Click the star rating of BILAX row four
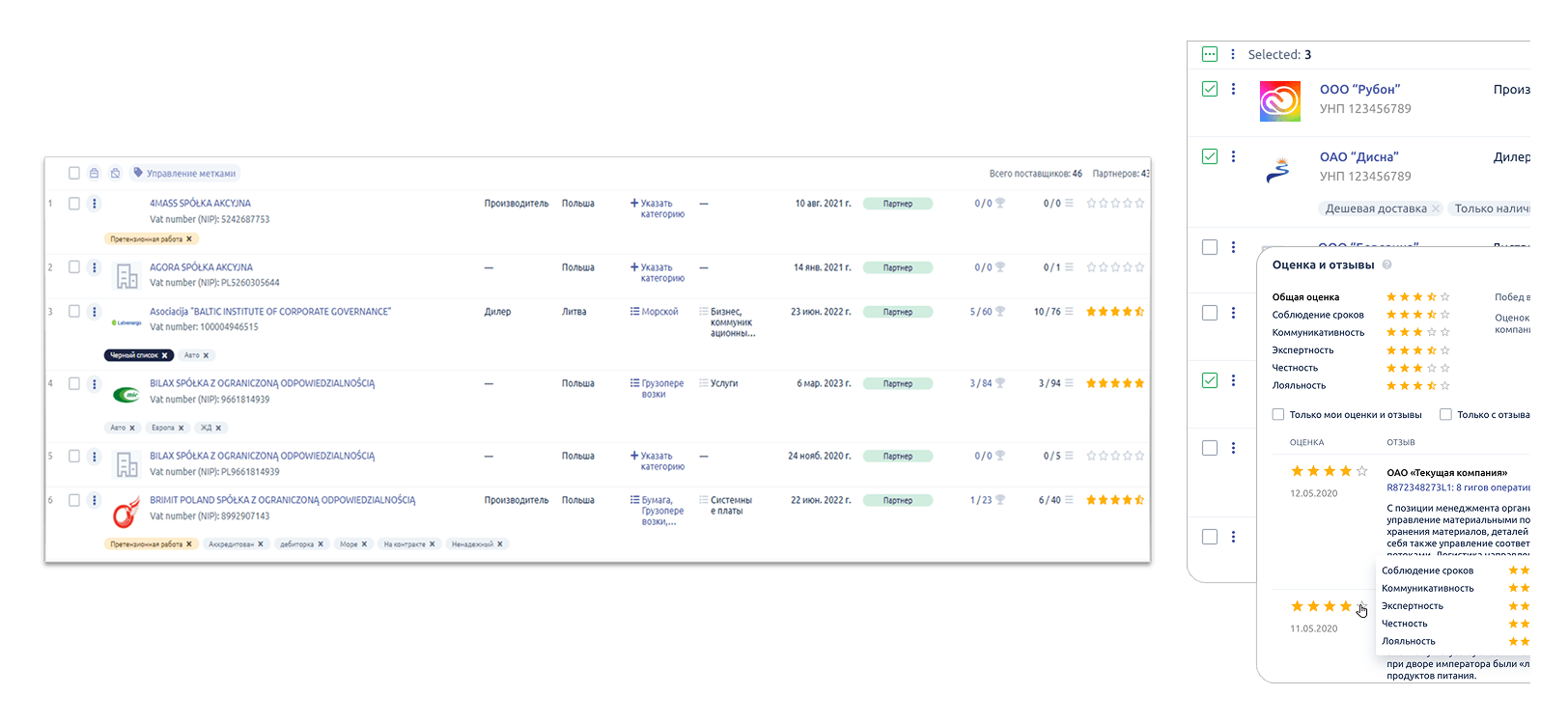Screen dimensions: 1568x724 pyautogui.click(x=1115, y=383)
